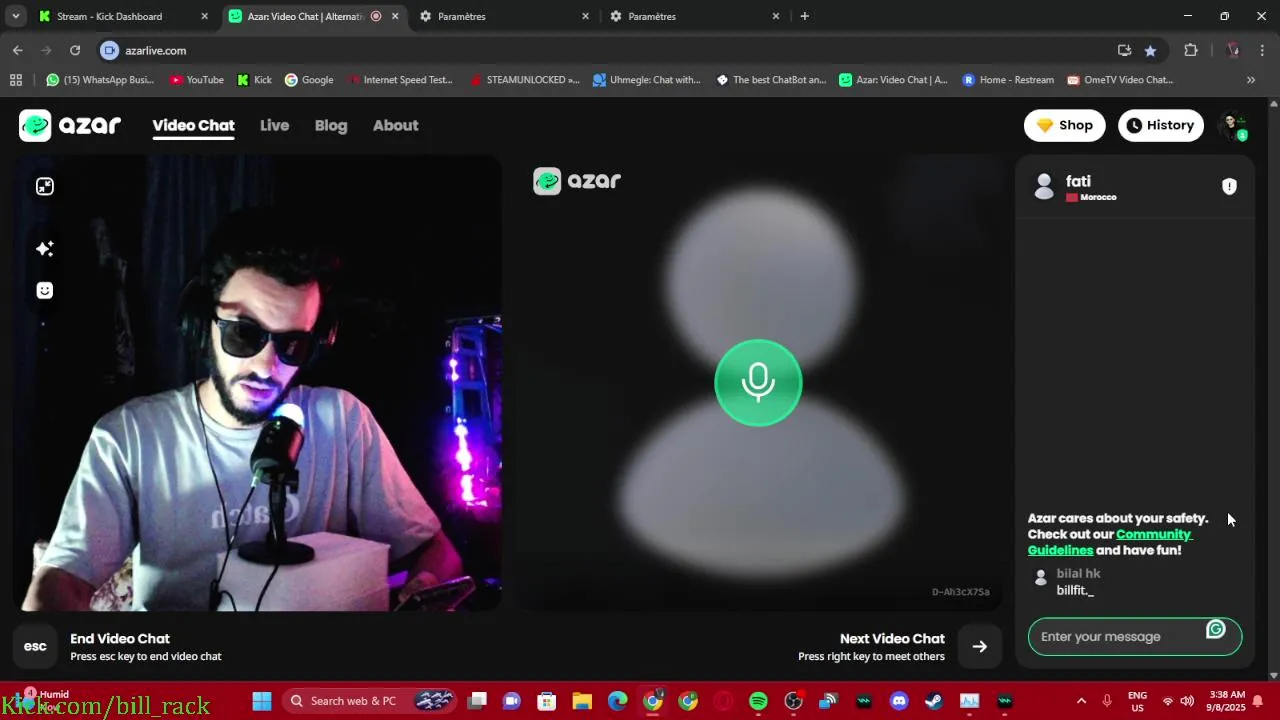
Task: Open the WhatsApp Business bookmark
Action: [x=100, y=80]
